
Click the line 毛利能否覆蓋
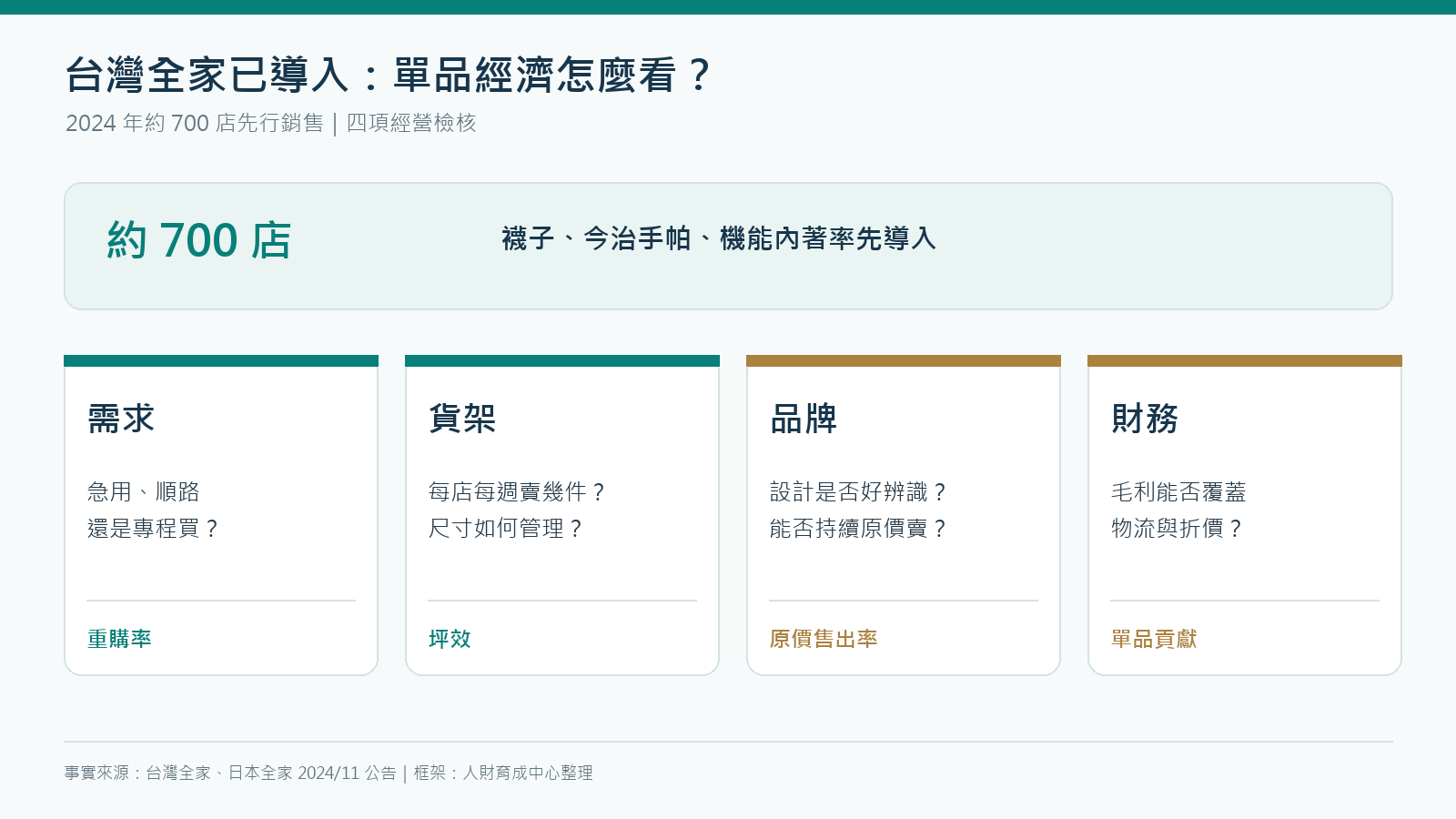pos(1178,492)
